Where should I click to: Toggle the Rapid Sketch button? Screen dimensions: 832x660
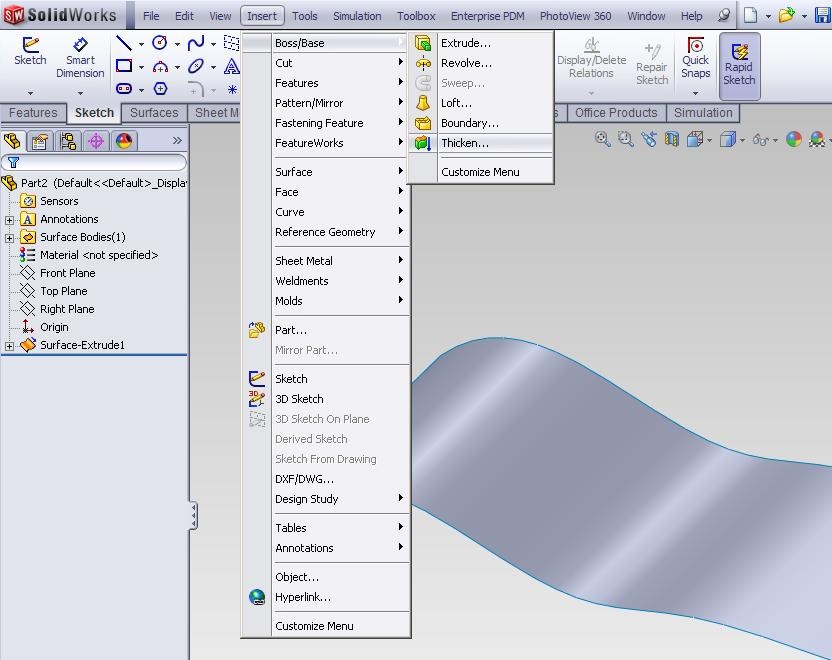pyautogui.click(x=740, y=66)
